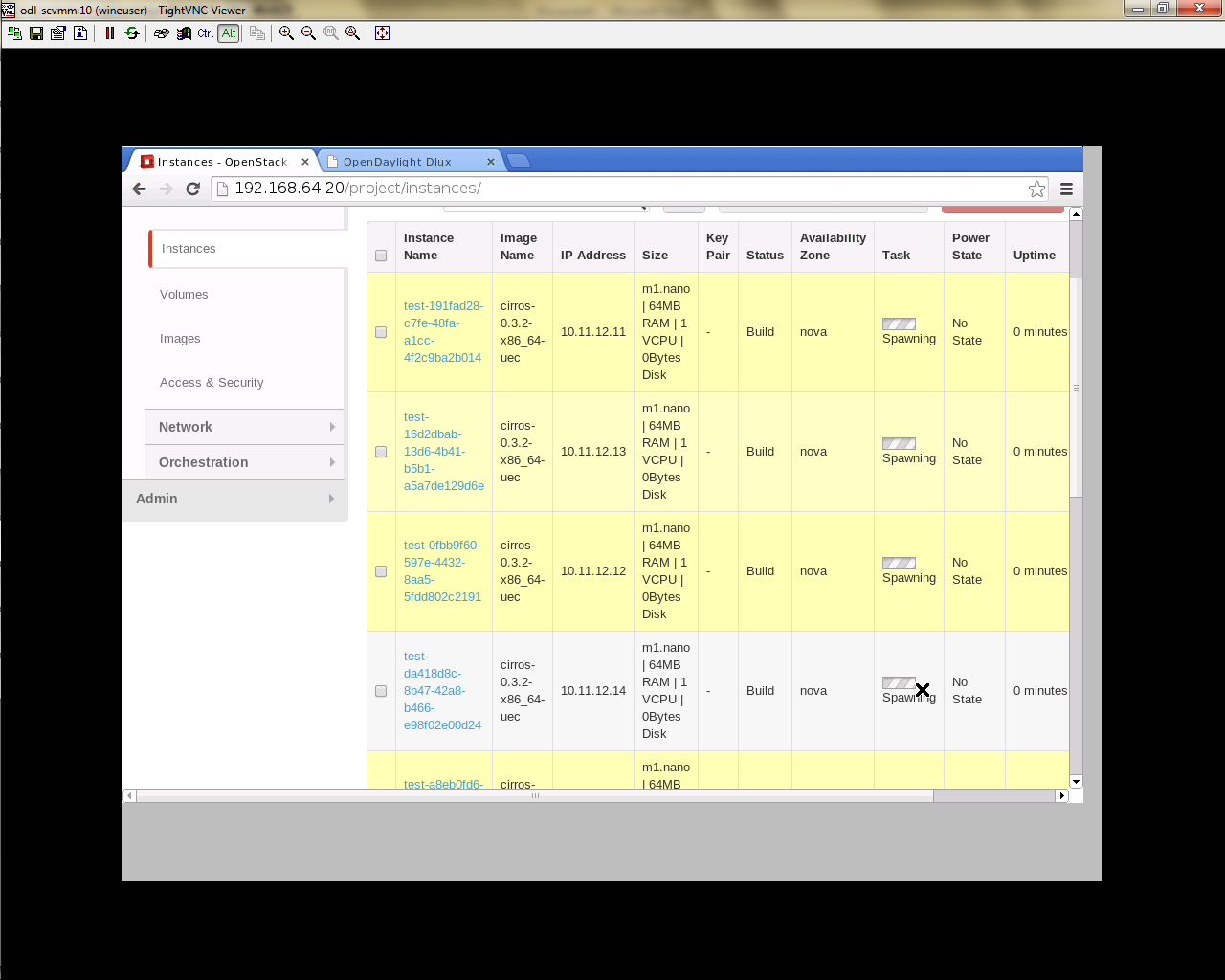Zoom in the VNC view
1225x980 pixels.
pyautogui.click(x=286, y=33)
